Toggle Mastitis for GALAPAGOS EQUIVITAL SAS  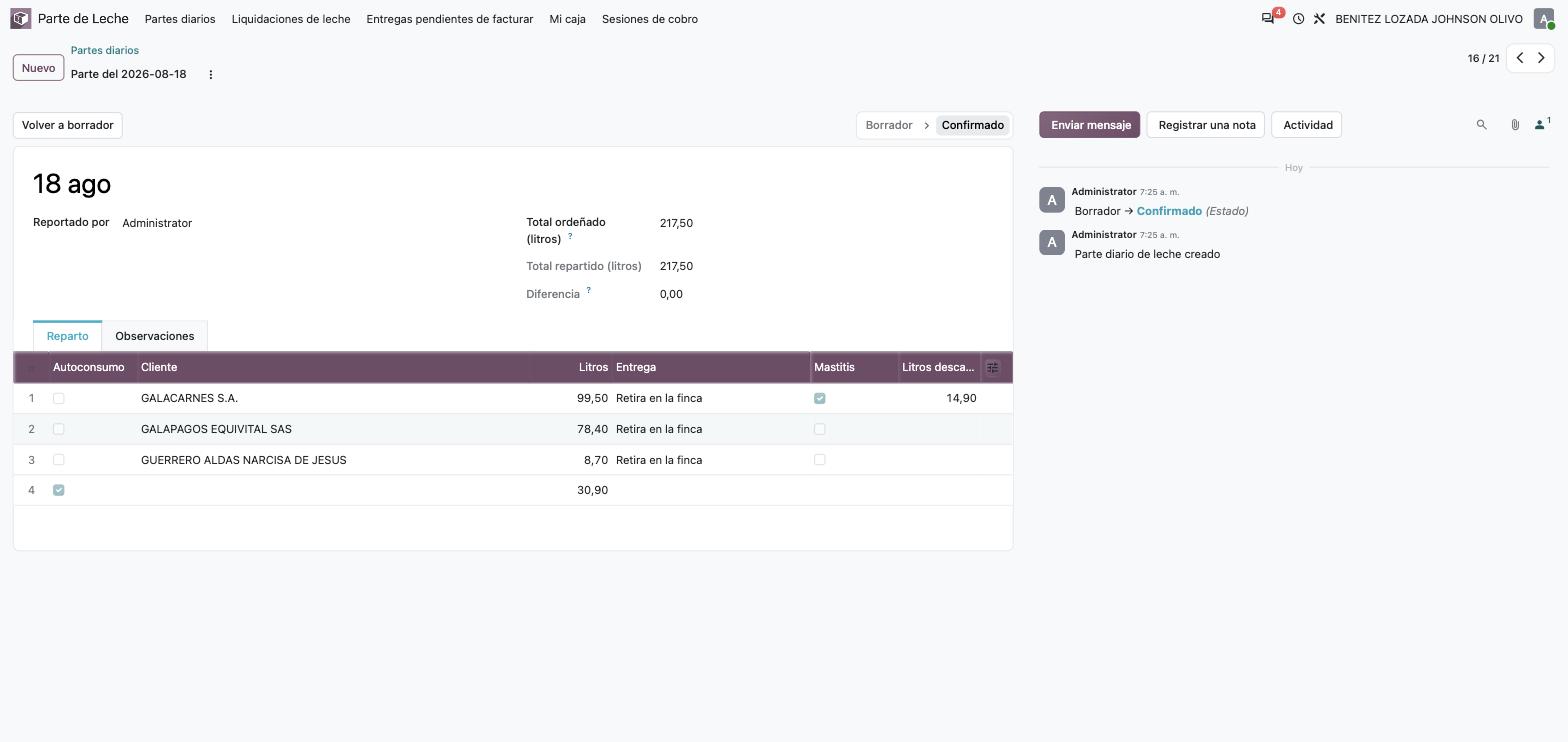pos(820,429)
